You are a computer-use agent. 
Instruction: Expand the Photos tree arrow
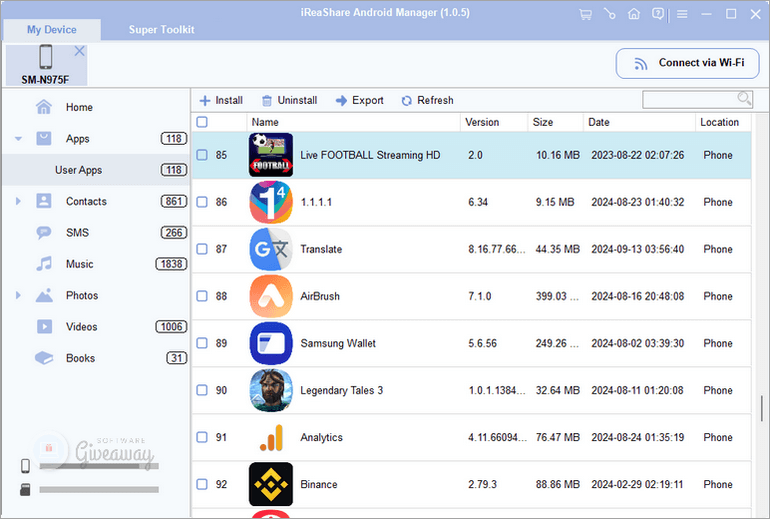click(x=18, y=295)
